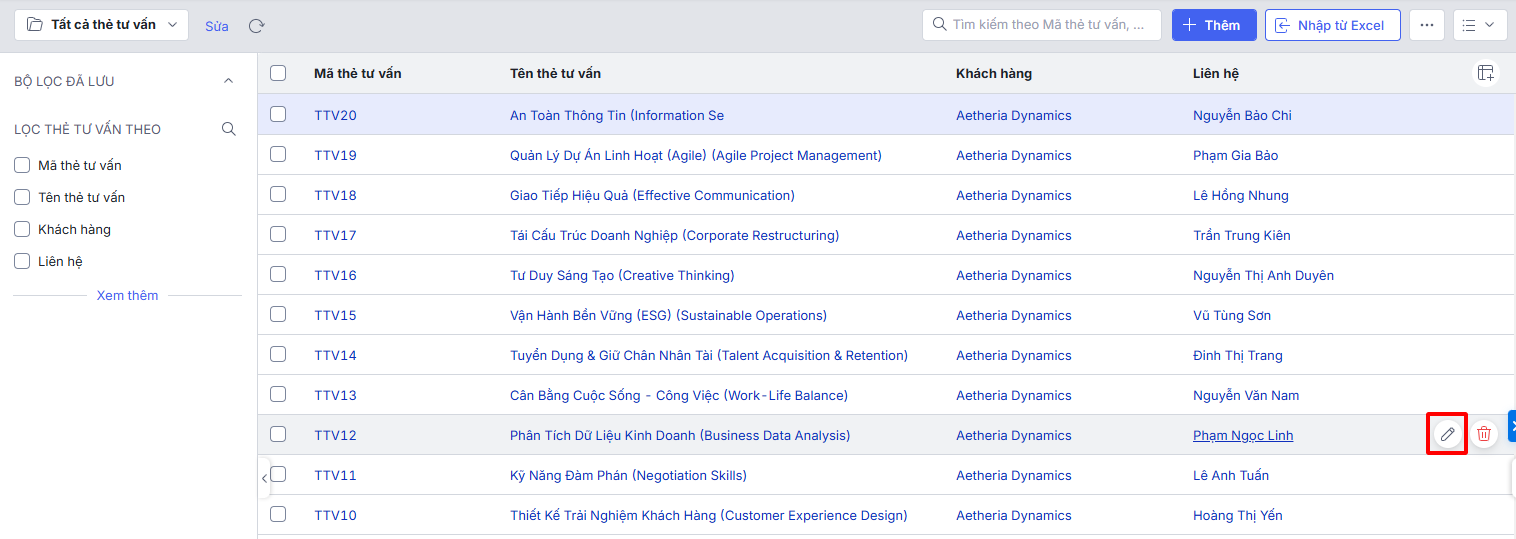Expand more filters via Xem thêm

pos(127,295)
